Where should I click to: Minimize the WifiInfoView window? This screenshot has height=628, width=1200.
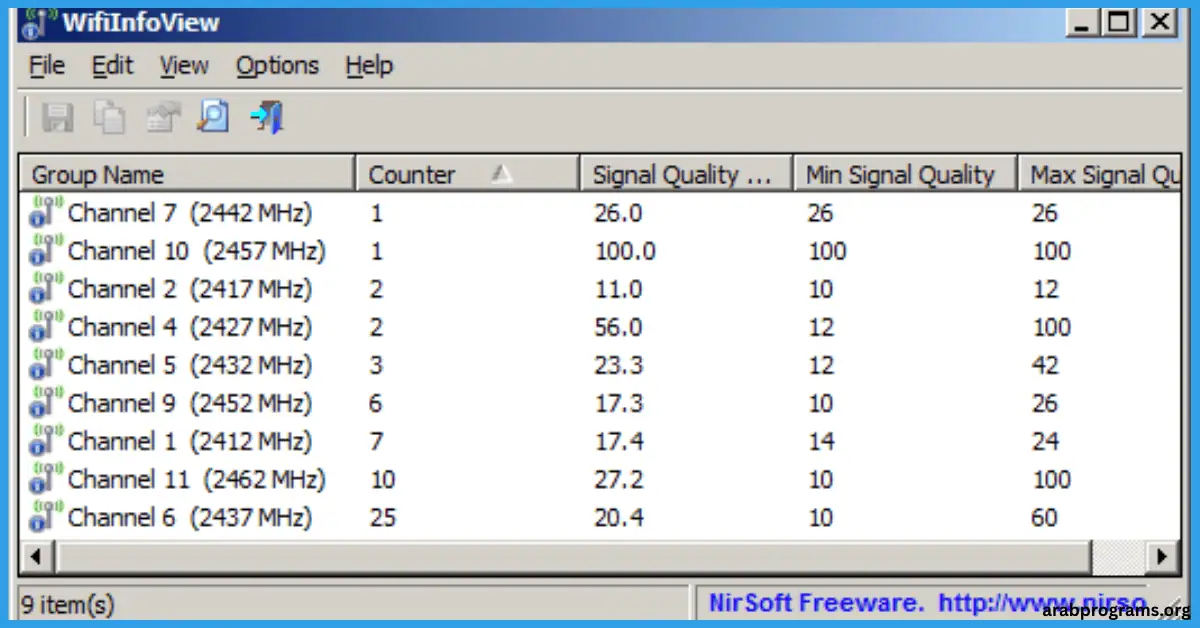coord(1084,22)
